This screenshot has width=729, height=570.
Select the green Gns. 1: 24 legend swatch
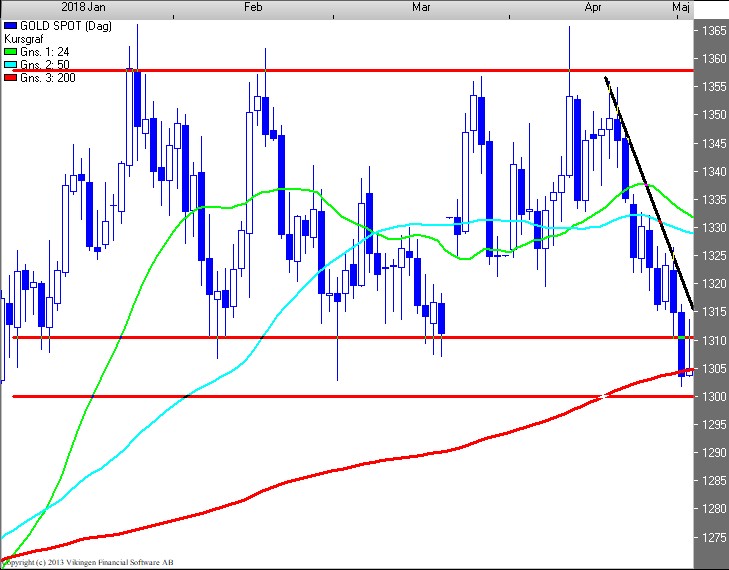coord(10,51)
